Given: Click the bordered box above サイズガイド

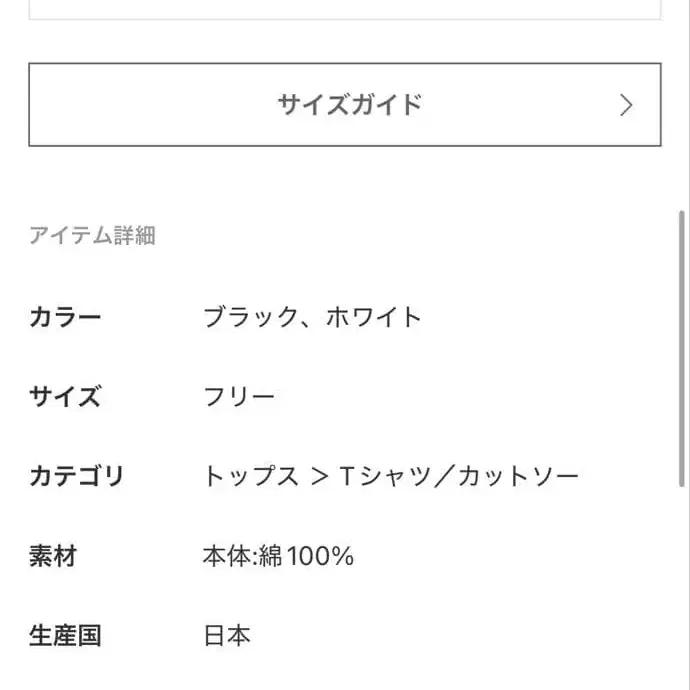Looking at the screenshot, I should click(344, 10).
